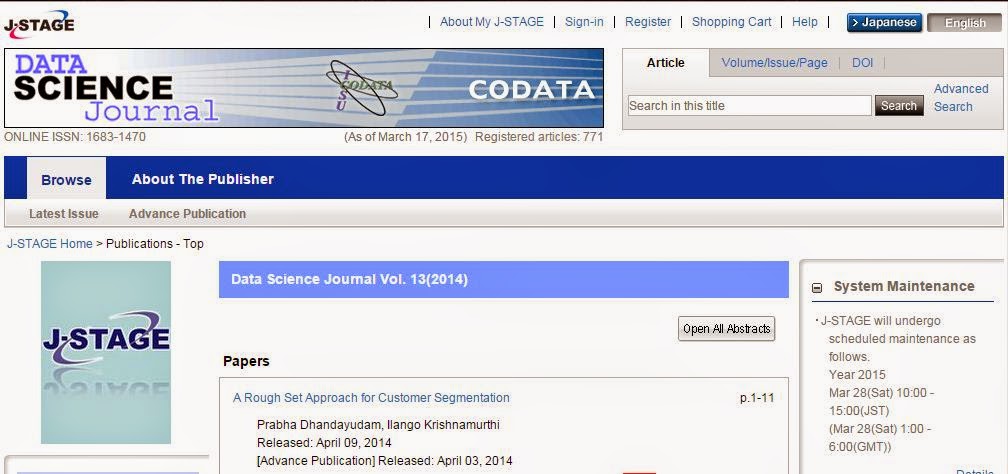1008x474 pixels.
Task: Open the Help link
Action: tap(805, 22)
